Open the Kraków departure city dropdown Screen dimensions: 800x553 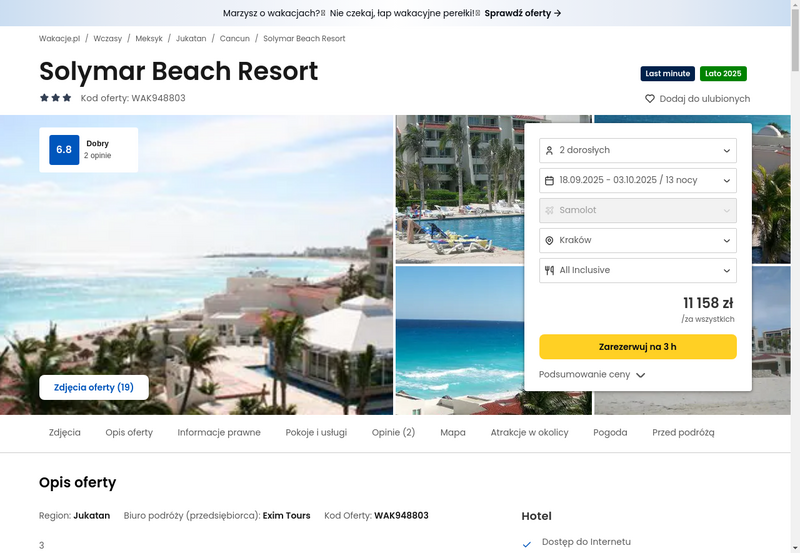tap(638, 240)
